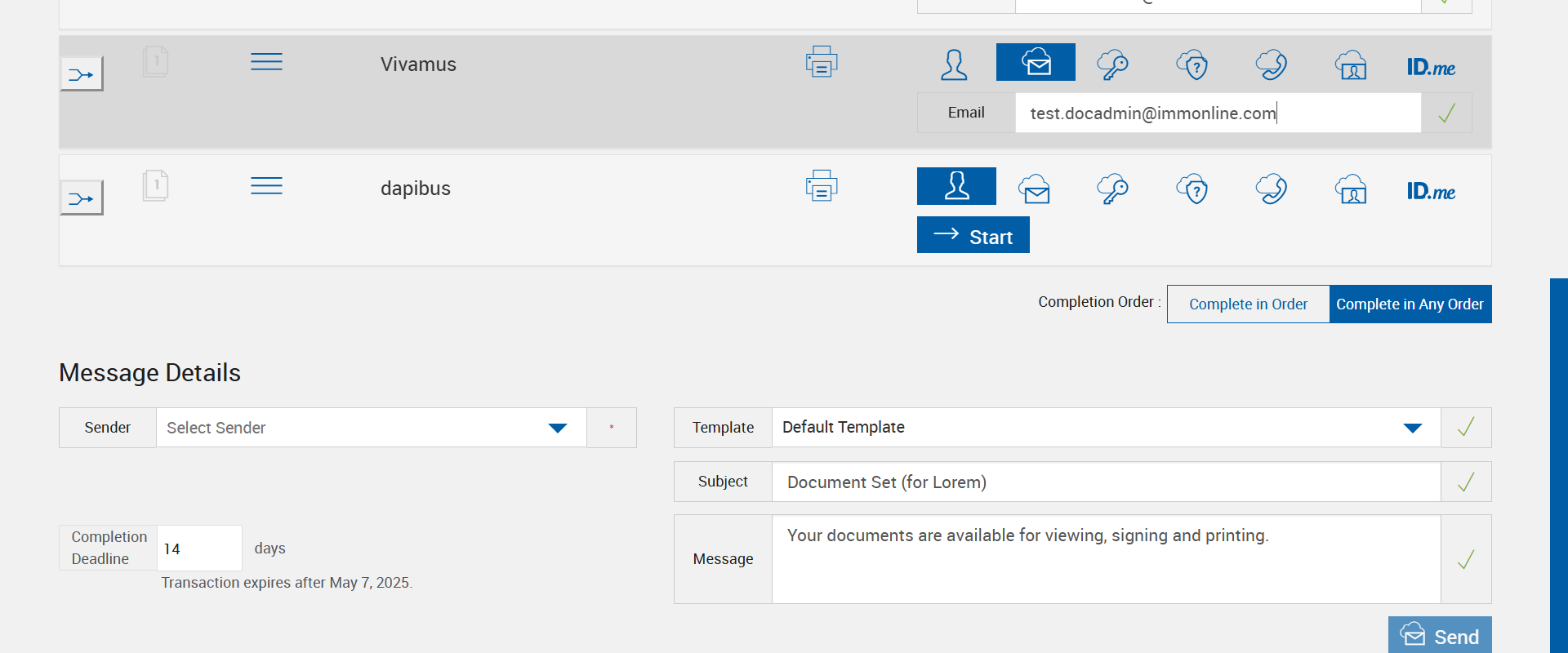The image size is (1568, 653).
Task: Click the Vivamus email address field
Action: 1217,113
